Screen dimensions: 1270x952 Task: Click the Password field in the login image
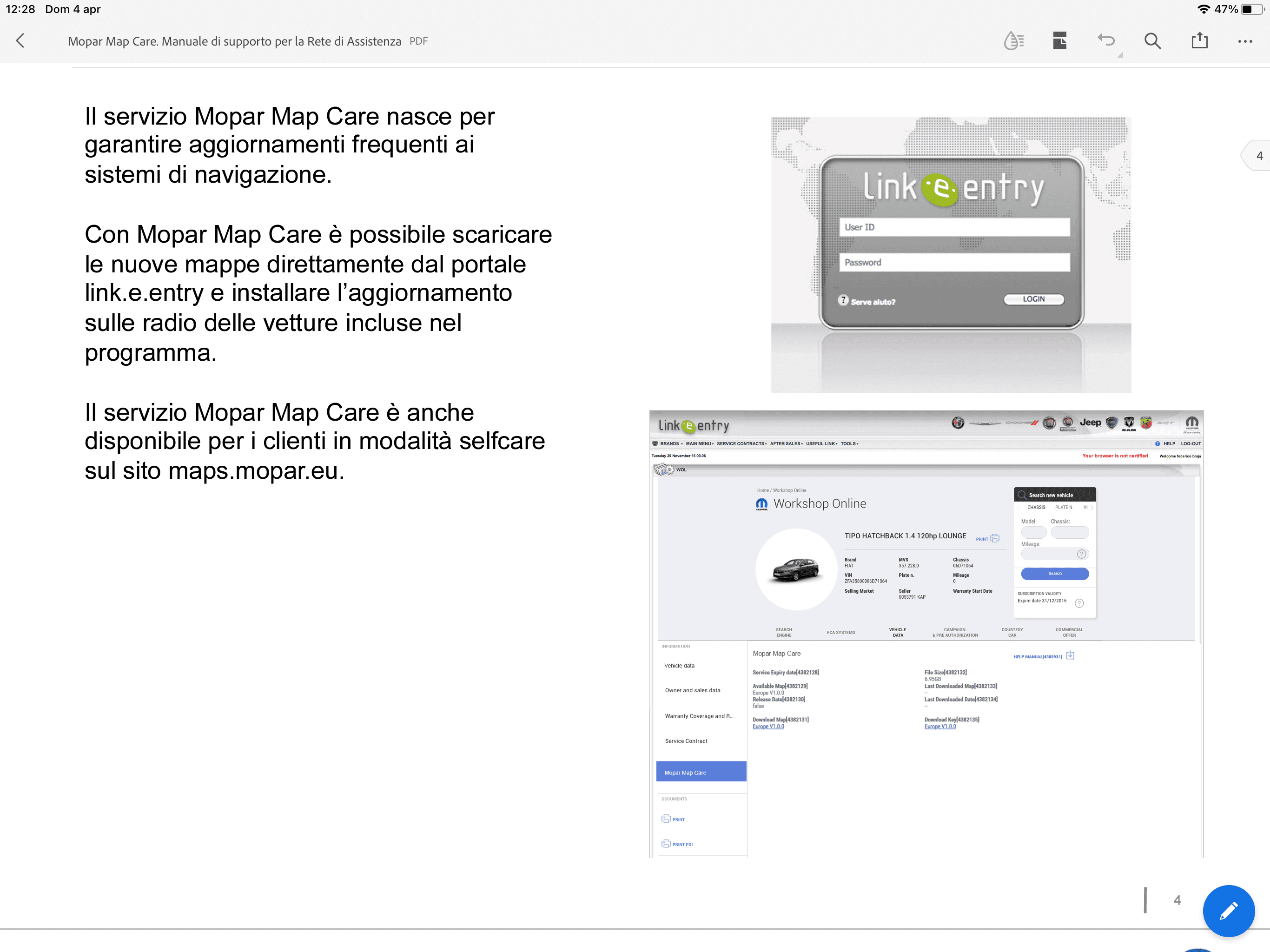(954, 262)
